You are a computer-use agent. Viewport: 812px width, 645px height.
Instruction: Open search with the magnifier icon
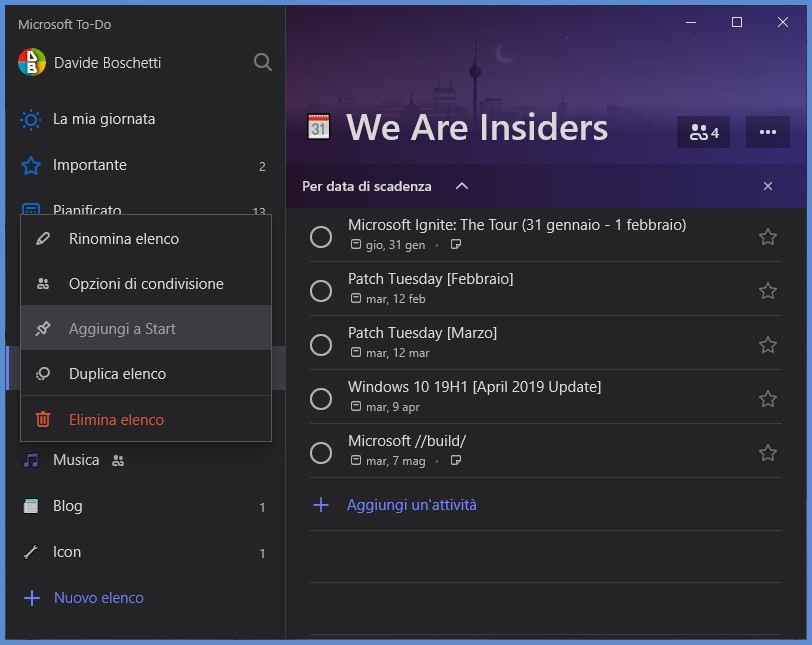pyautogui.click(x=263, y=62)
